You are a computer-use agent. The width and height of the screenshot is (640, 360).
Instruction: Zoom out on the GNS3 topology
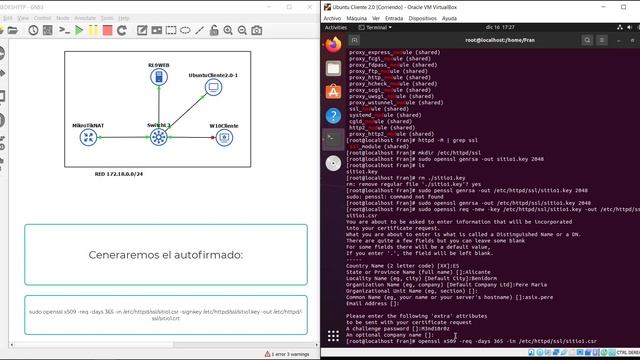pos(242,31)
